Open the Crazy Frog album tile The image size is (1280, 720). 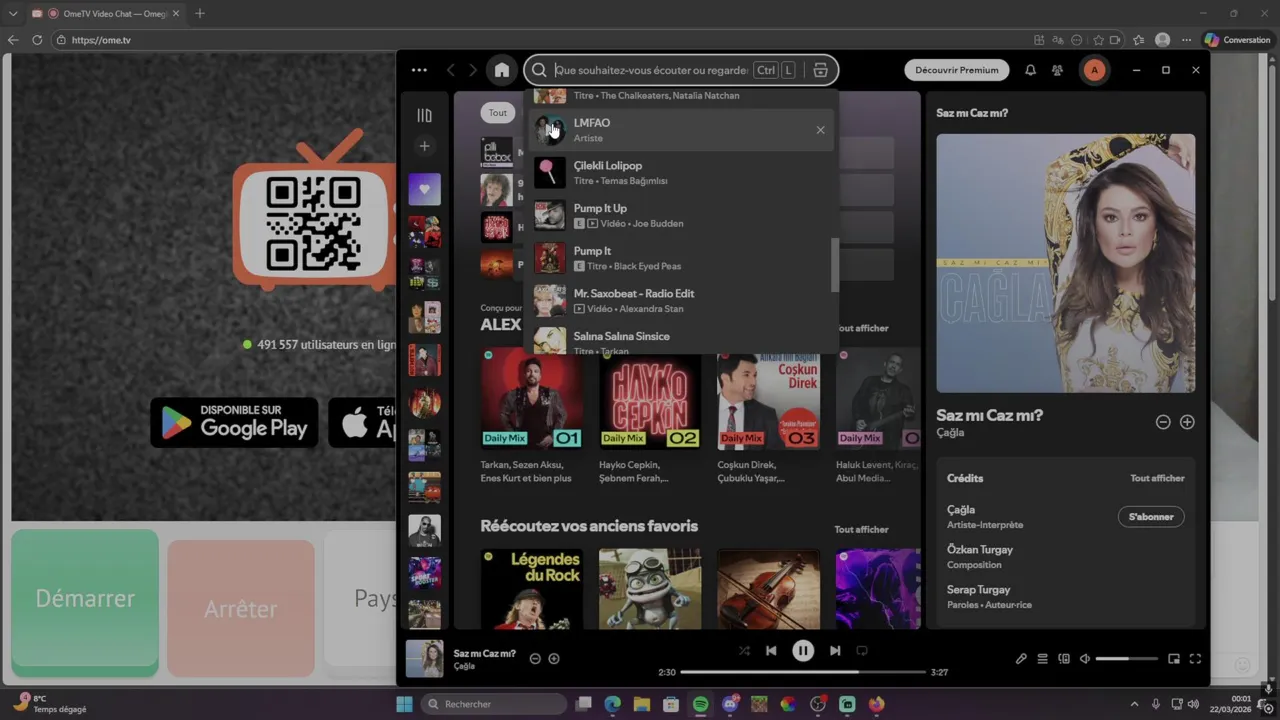(650, 588)
